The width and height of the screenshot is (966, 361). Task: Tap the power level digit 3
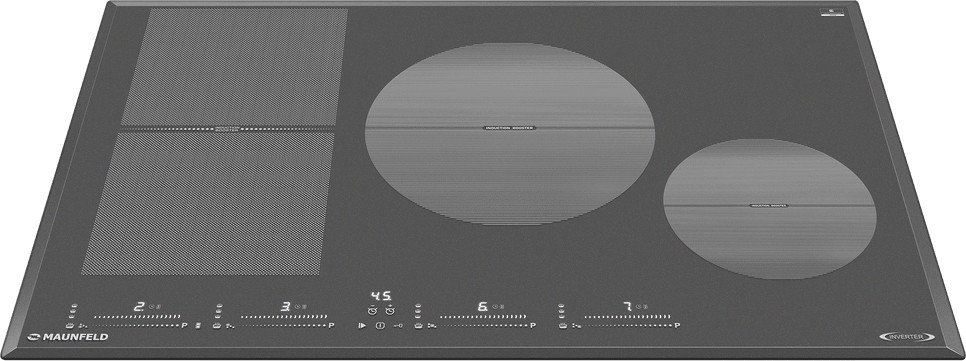click(285, 306)
